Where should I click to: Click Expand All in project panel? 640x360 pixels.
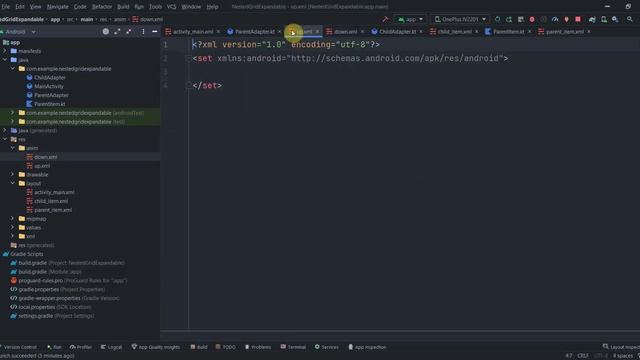click(117, 31)
